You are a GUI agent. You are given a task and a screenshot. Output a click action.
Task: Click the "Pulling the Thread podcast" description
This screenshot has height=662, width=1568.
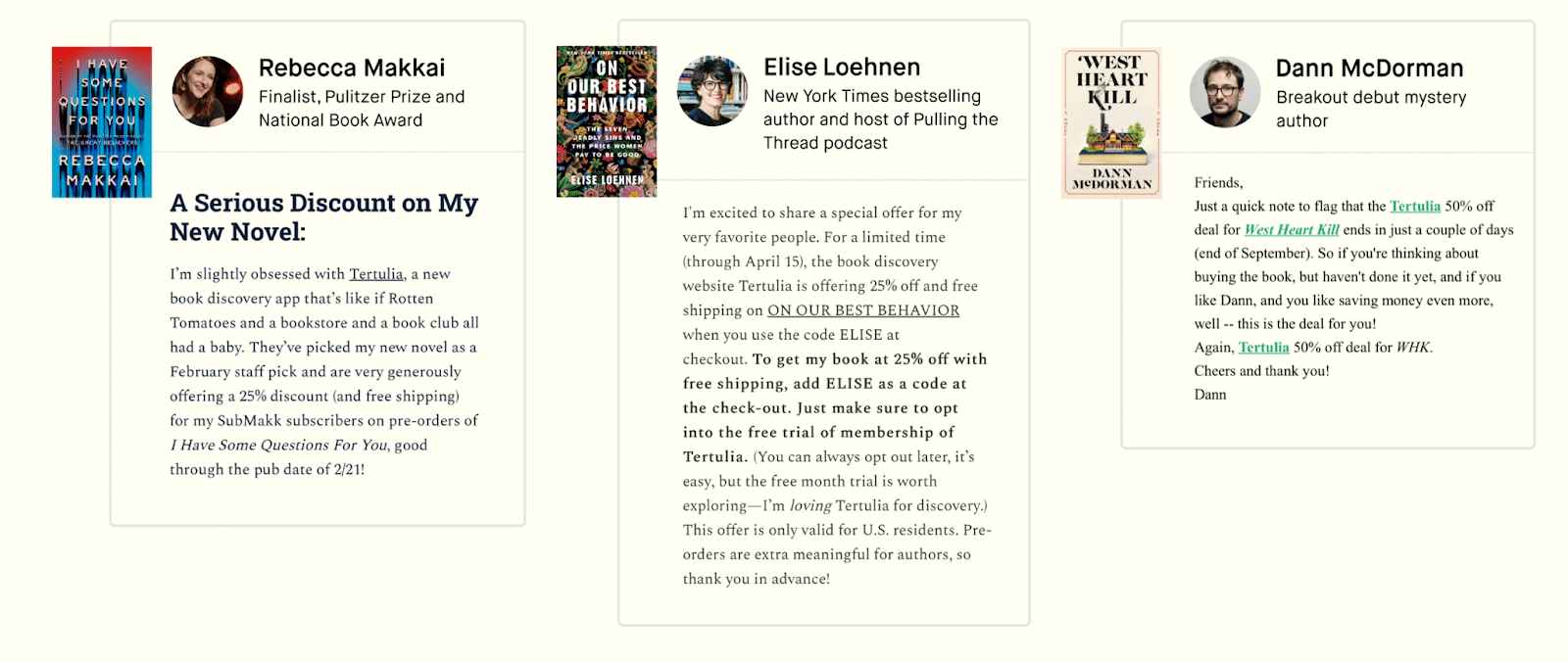pyautogui.click(x=880, y=131)
